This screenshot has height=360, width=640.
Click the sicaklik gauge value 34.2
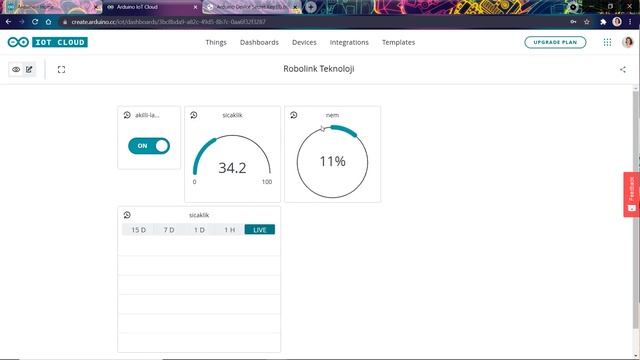tap(232, 168)
